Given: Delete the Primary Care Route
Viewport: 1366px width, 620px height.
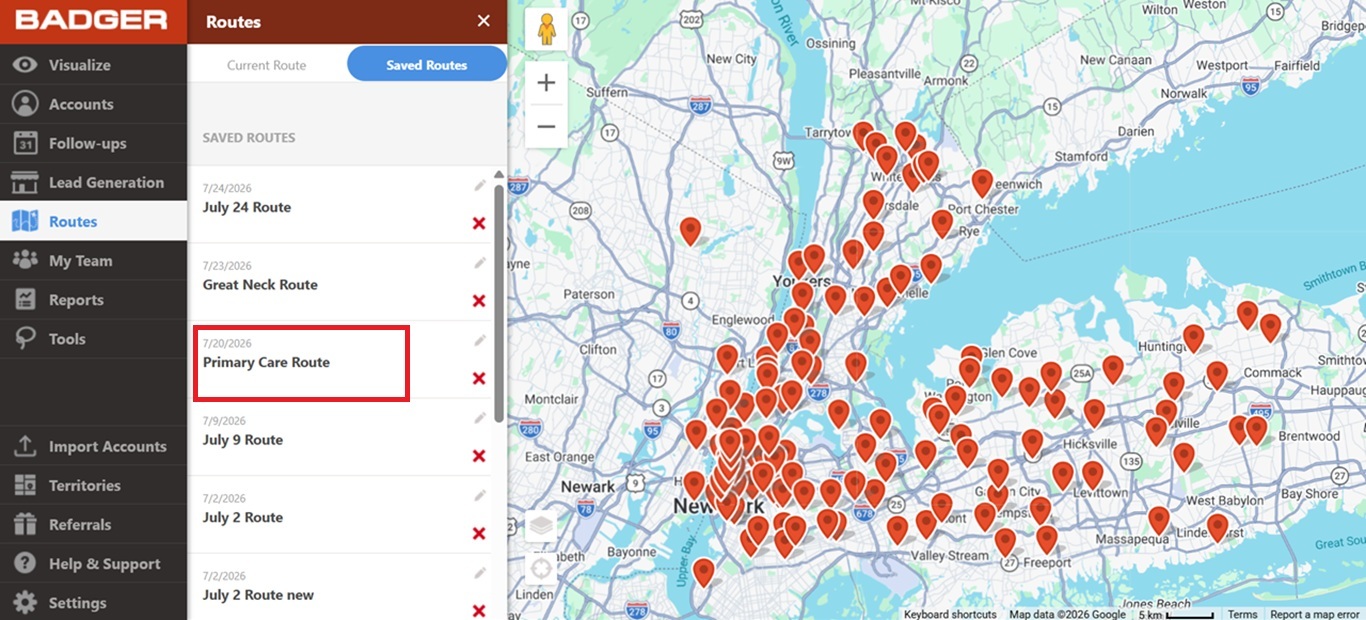Looking at the screenshot, I should (479, 378).
